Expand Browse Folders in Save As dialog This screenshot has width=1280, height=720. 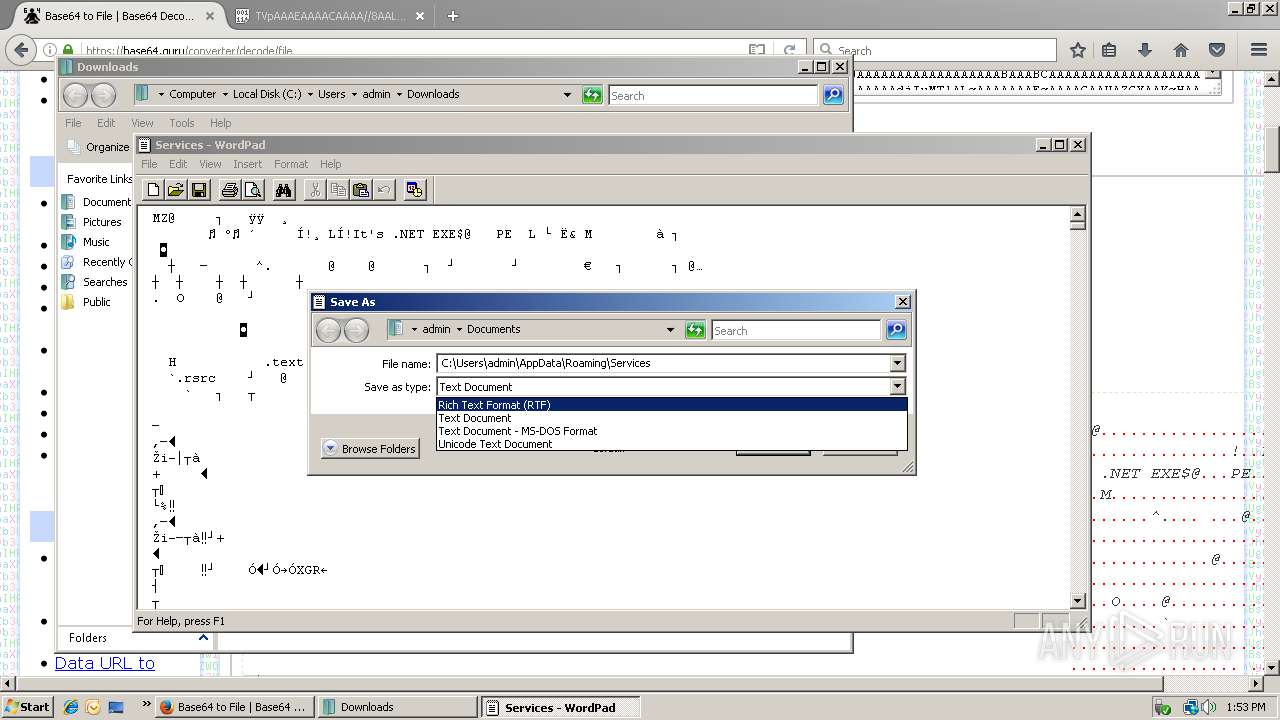pos(370,449)
